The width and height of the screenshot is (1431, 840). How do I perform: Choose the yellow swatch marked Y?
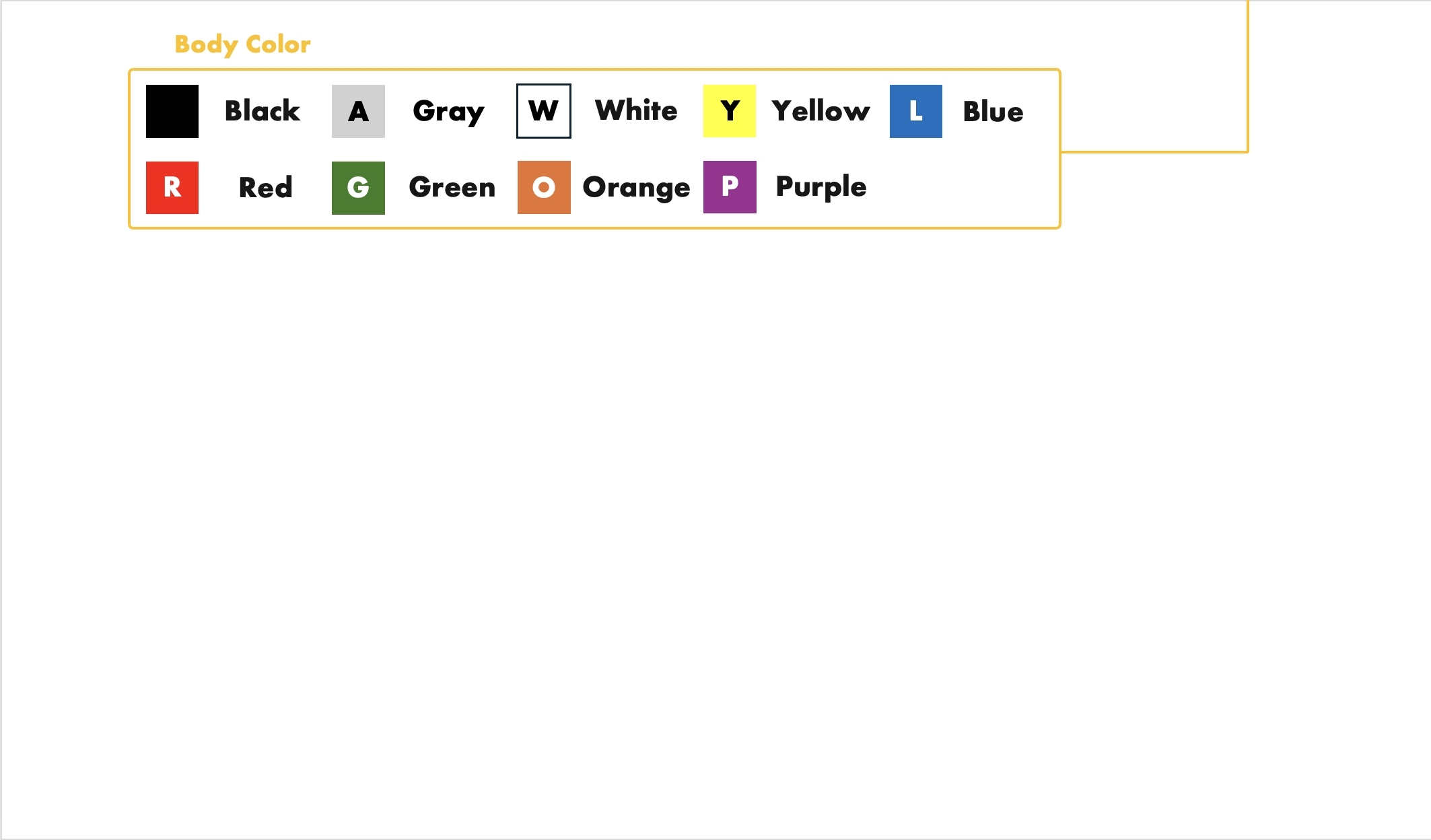pyautogui.click(x=730, y=111)
